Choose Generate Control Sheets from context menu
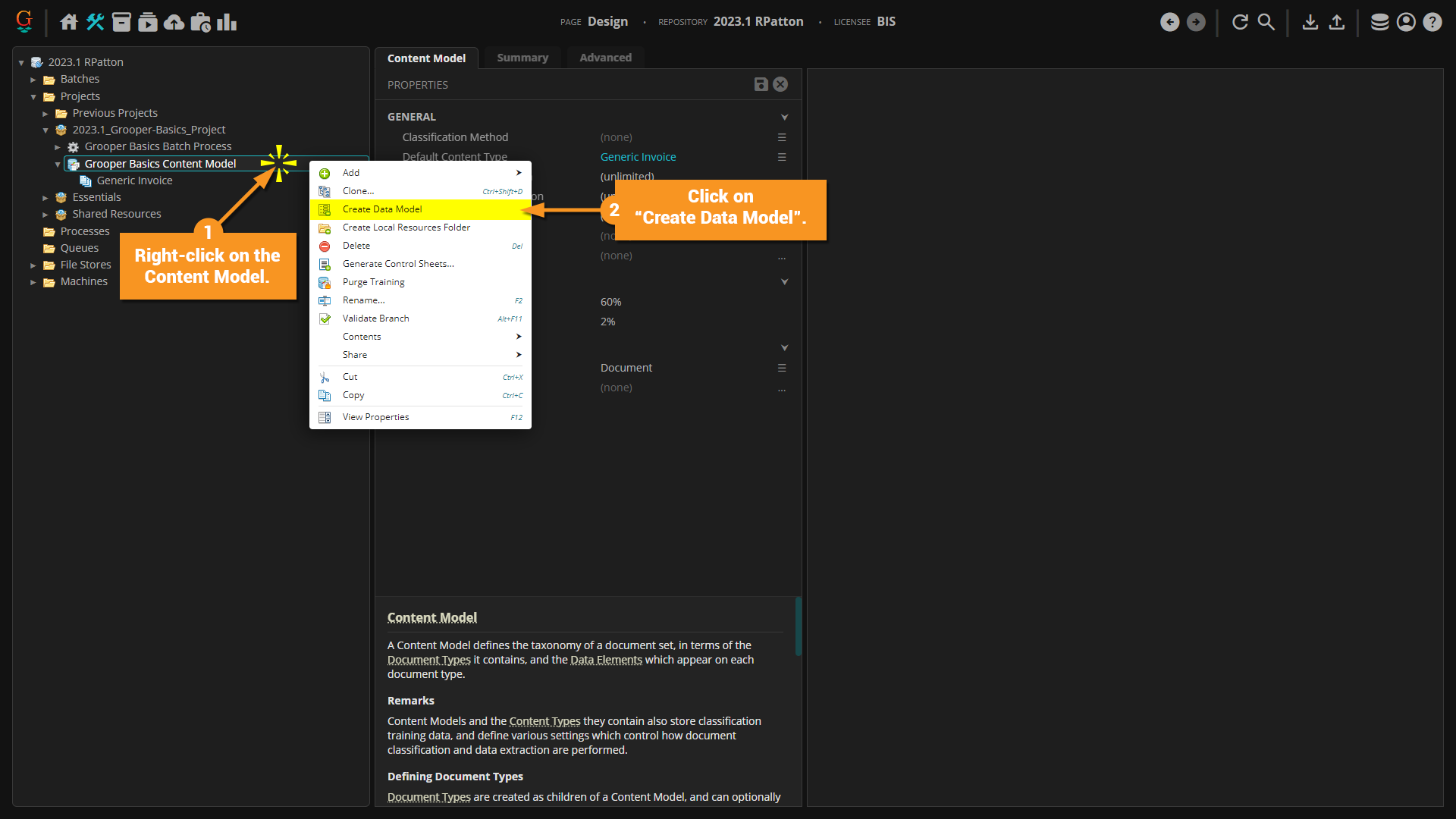The width and height of the screenshot is (1456, 819). 398,264
